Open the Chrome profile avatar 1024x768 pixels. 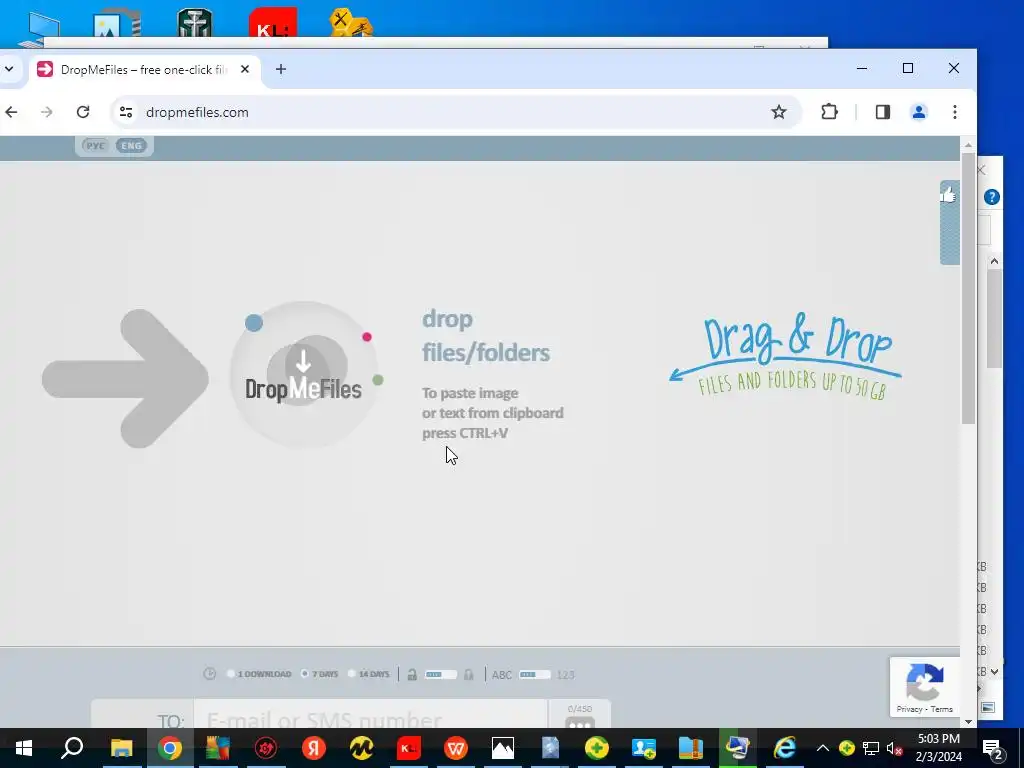pyautogui.click(x=919, y=112)
